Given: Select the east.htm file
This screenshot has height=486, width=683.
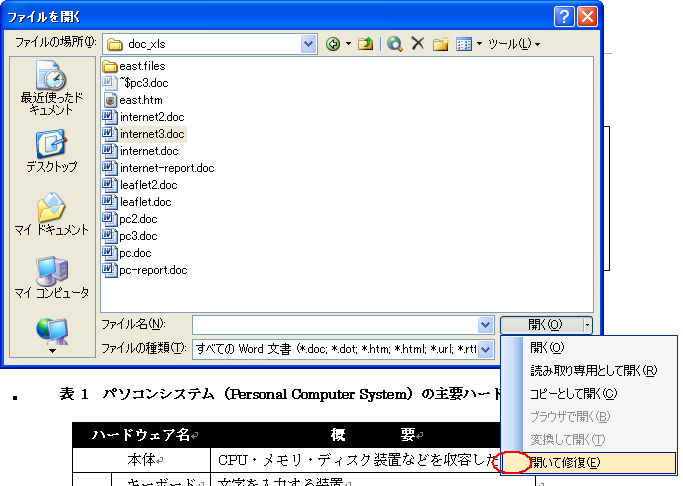Looking at the screenshot, I should [133, 100].
